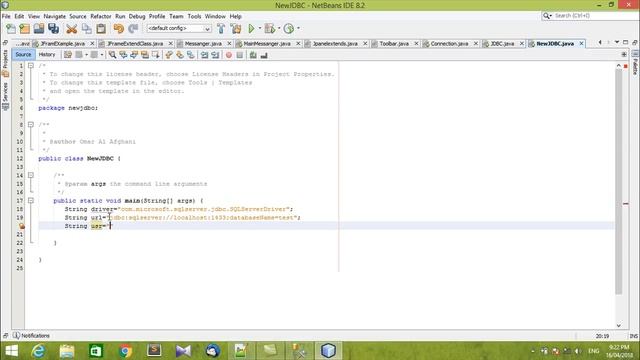640x360 pixels.
Task: Toggle the Bookmark icon in editor toolbar
Action: [x=191, y=55]
